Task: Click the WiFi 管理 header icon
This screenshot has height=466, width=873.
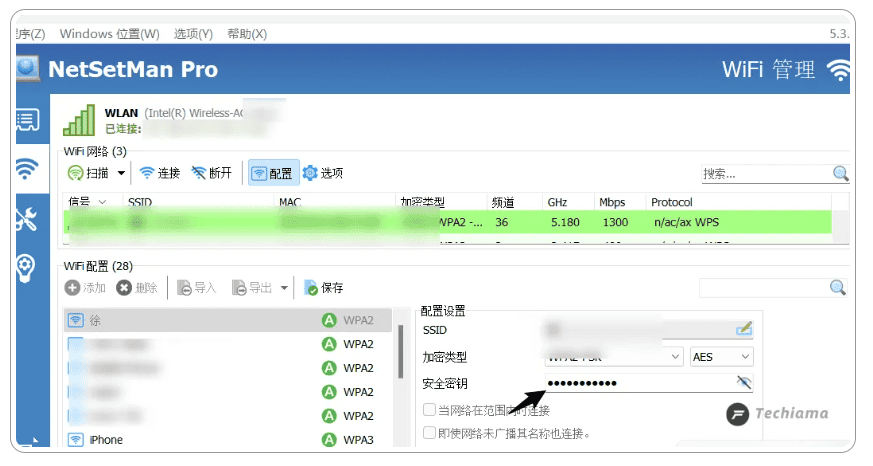Action: coord(837,71)
